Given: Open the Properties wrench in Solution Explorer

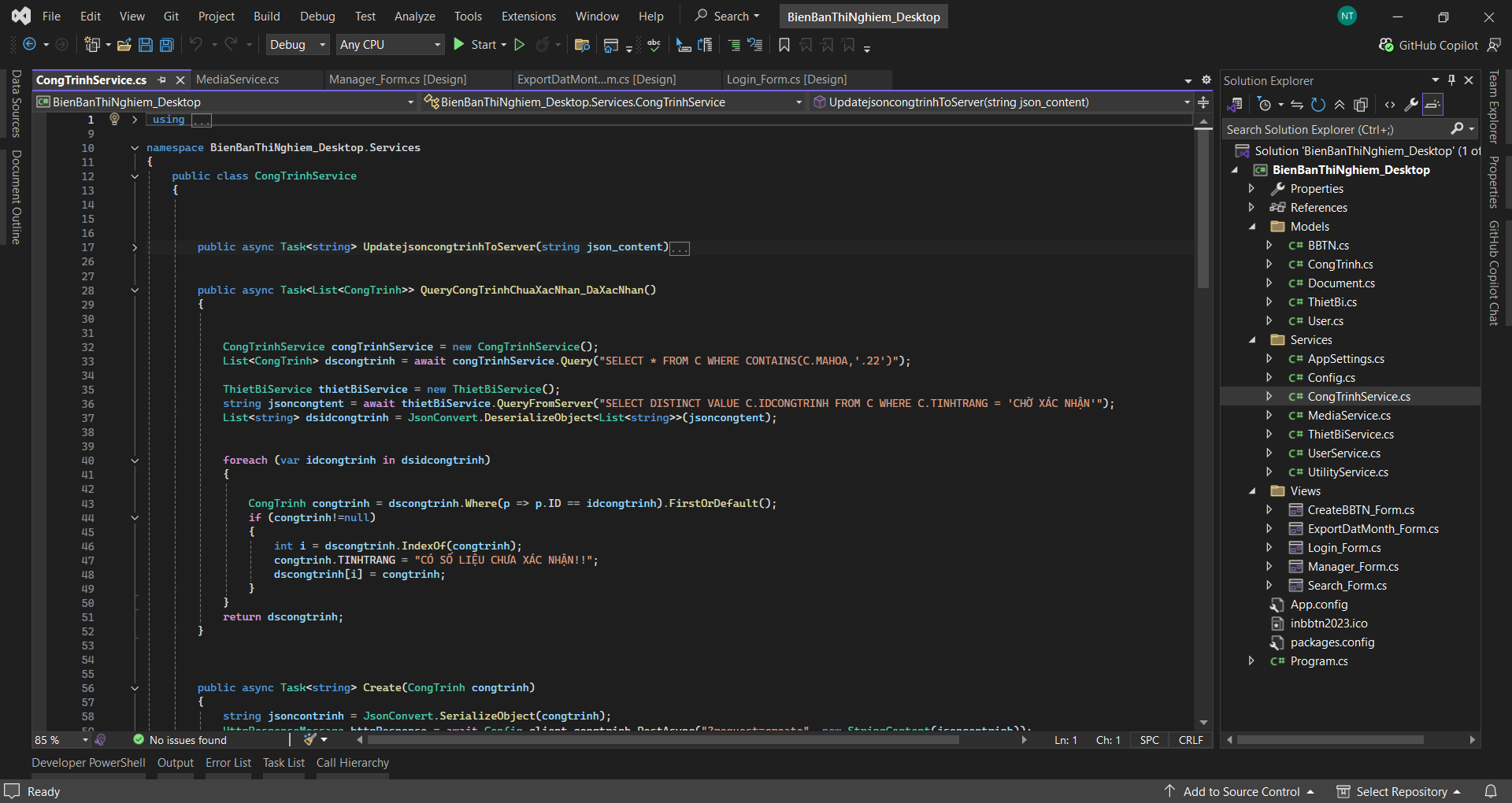Looking at the screenshot, I should pos(1411,105).
